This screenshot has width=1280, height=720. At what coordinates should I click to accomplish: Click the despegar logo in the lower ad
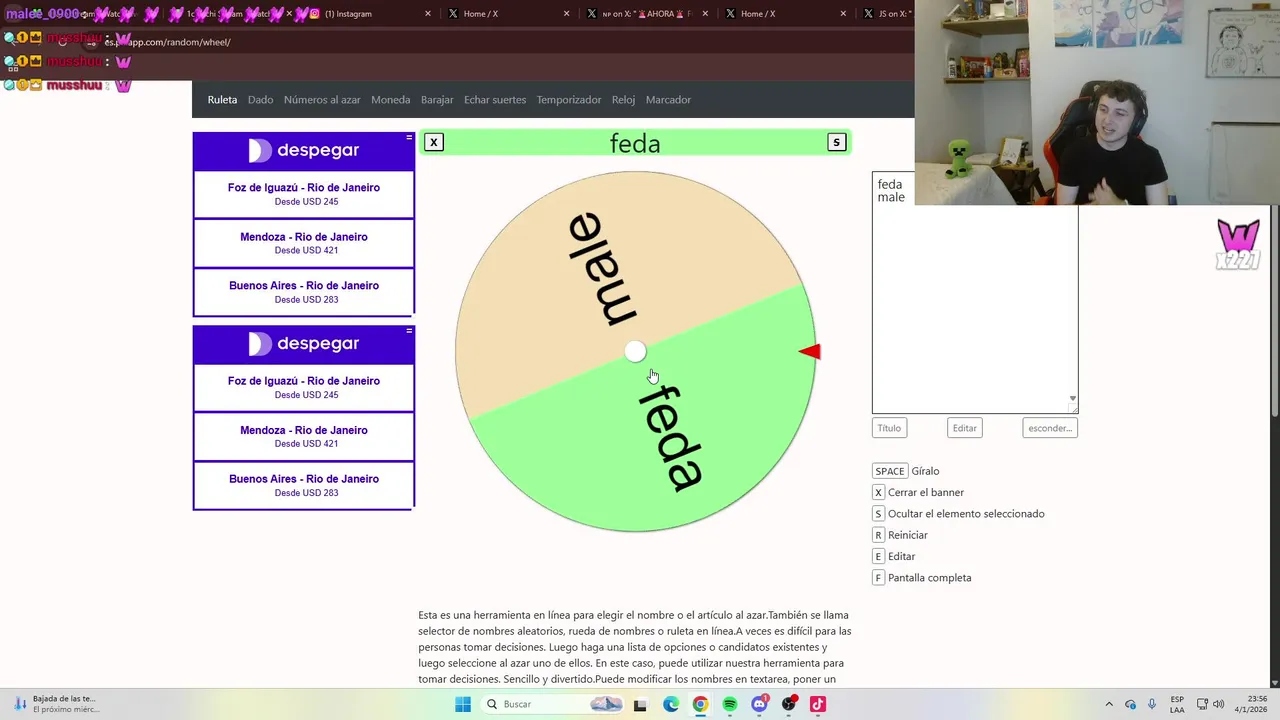pyautogui.click(x=303, y=344)
